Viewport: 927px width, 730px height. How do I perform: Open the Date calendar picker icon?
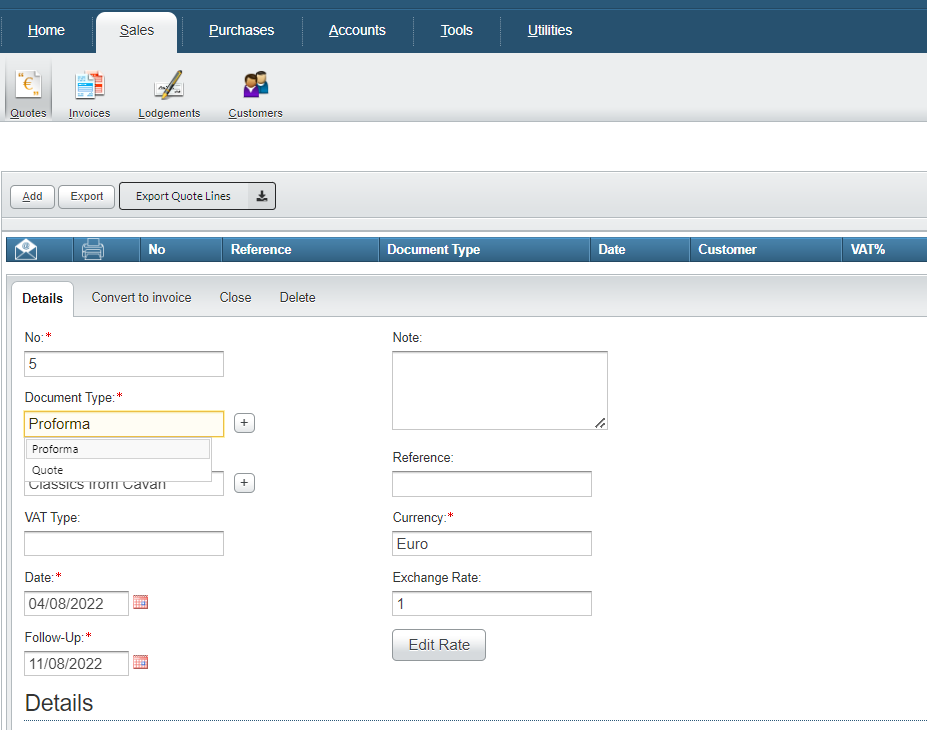click(x=141, y=603)
